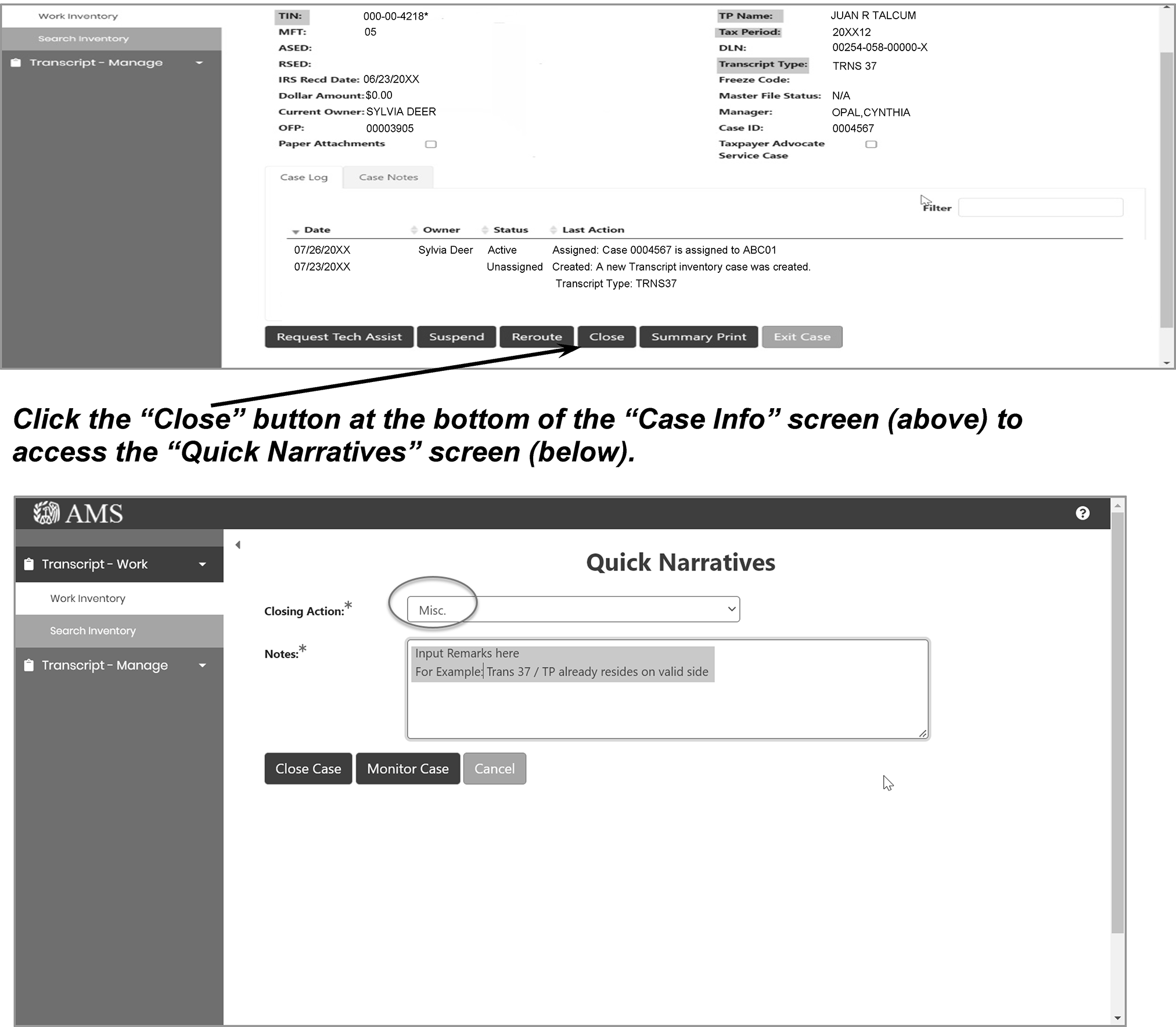
Task: Expand lower Transcript - Manage menu arrow
Action: [202, 665]
